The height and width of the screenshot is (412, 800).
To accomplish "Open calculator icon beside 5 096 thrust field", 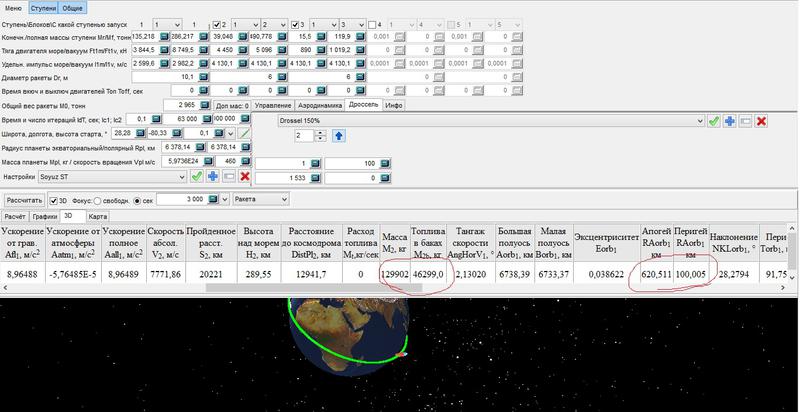I will 282,50.
